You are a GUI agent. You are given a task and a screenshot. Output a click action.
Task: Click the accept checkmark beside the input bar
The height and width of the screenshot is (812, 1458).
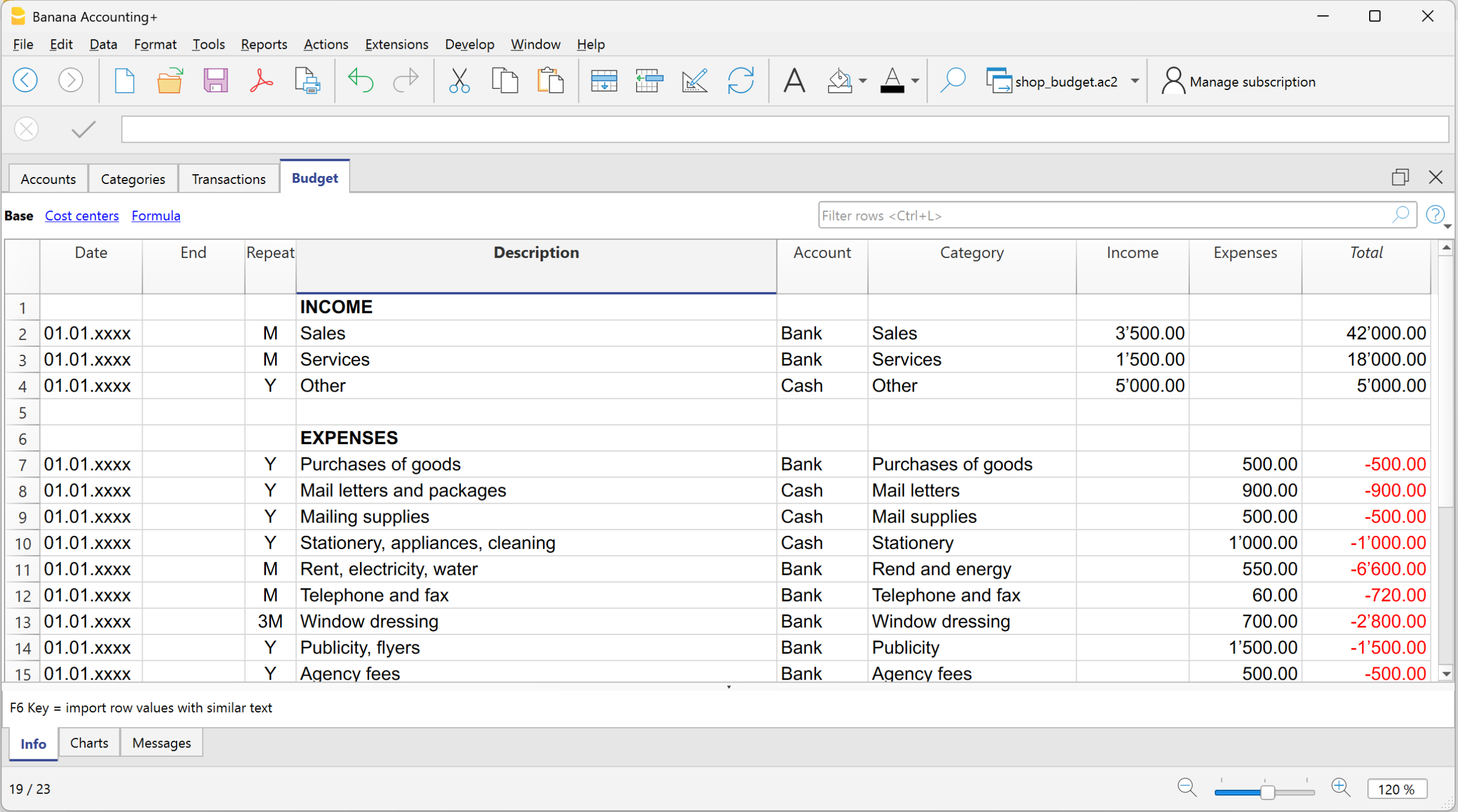tap(84, 130)
